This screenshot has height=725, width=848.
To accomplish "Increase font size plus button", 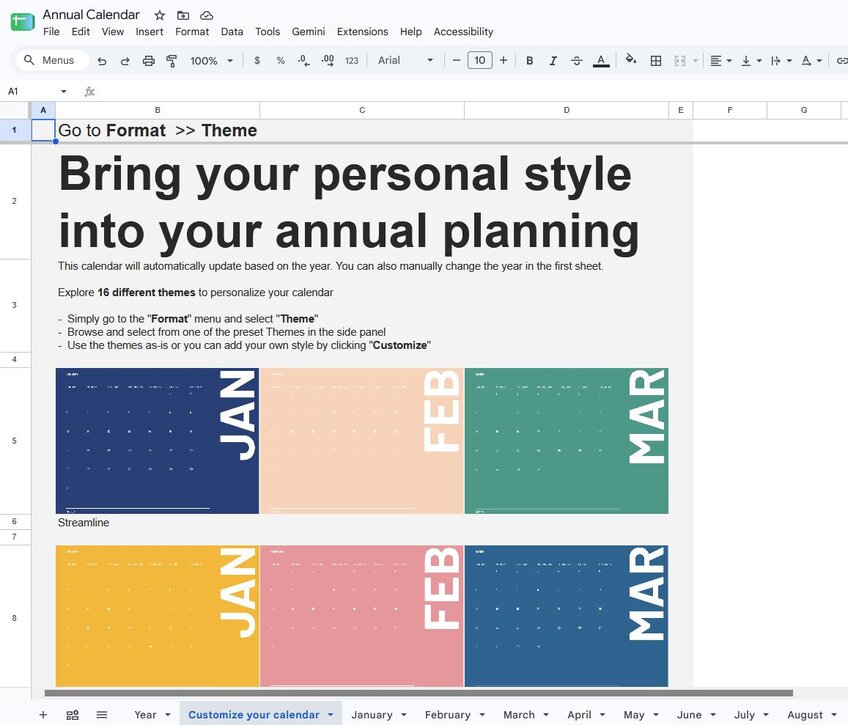I will coord(504,60).
